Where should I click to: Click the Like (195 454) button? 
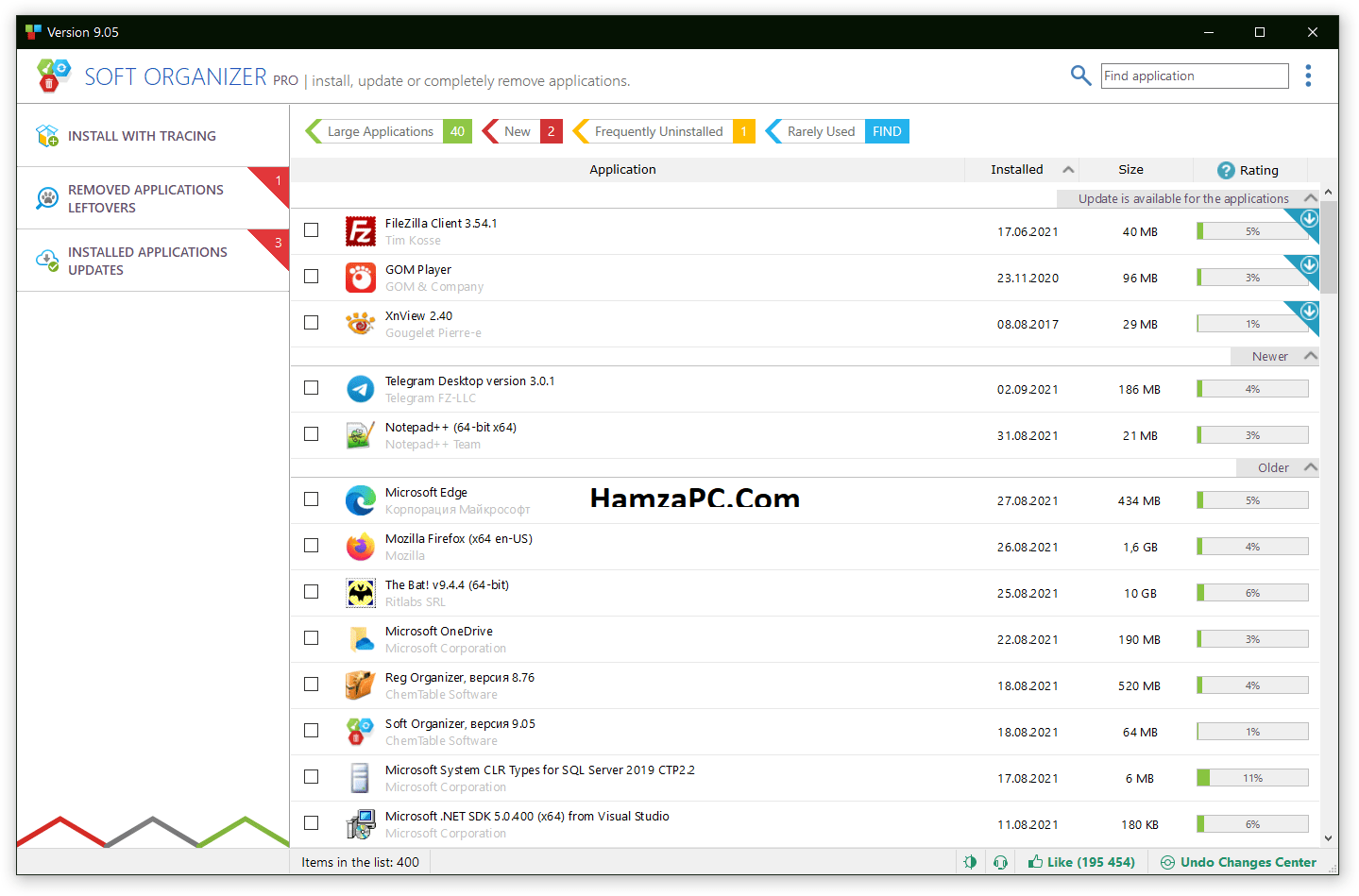pyautogui.click(x=1082, y=862)
